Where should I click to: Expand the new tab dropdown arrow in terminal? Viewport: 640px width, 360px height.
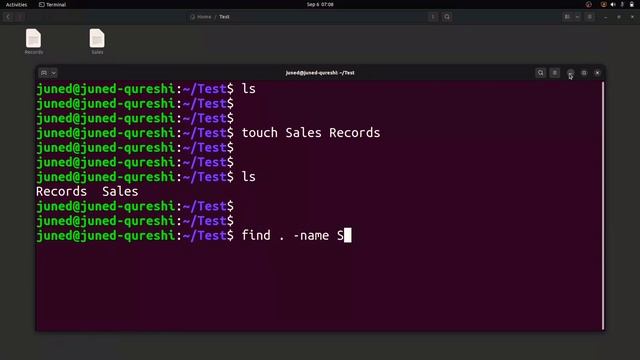(53, 73)
